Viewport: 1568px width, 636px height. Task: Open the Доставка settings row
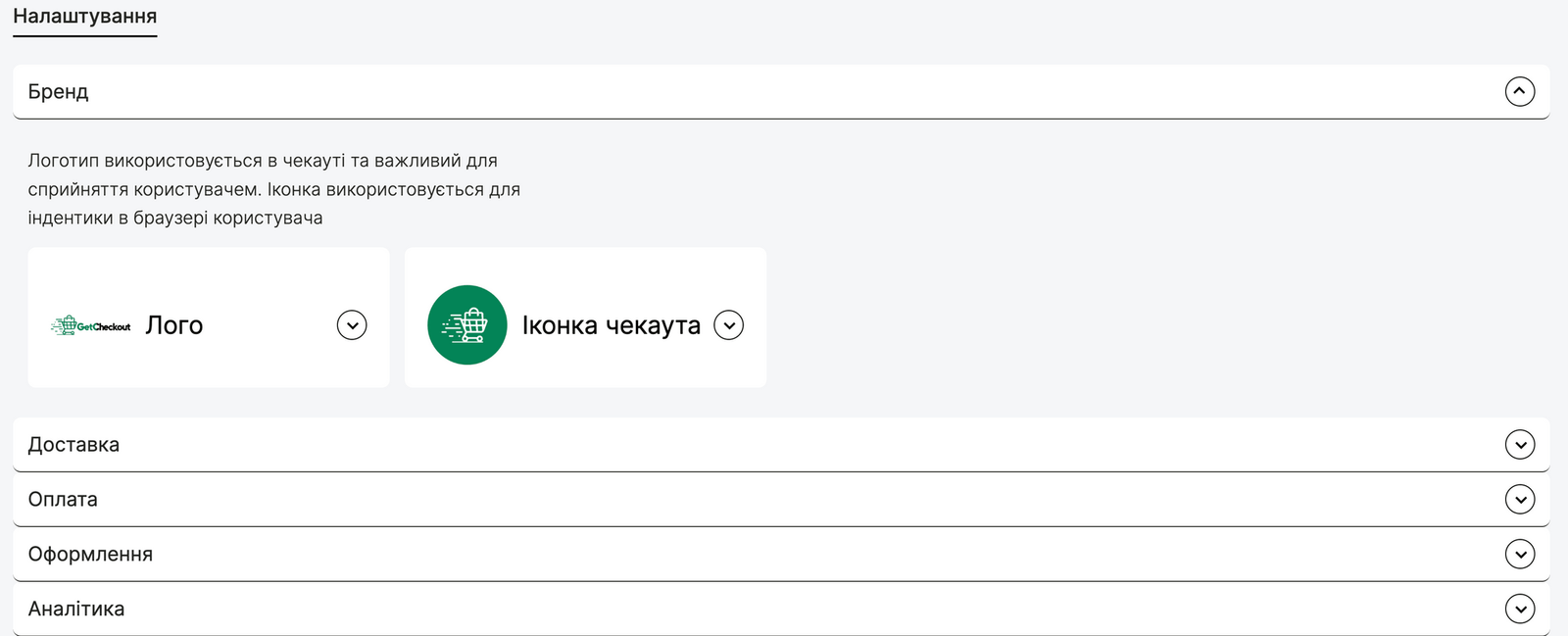[781, 445]
